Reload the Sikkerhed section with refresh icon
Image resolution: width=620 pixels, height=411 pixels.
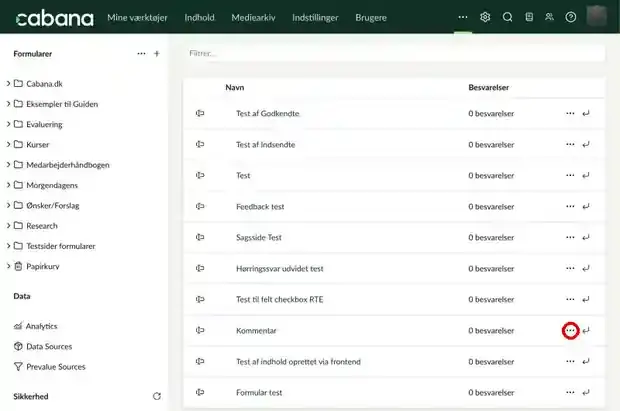157,396
